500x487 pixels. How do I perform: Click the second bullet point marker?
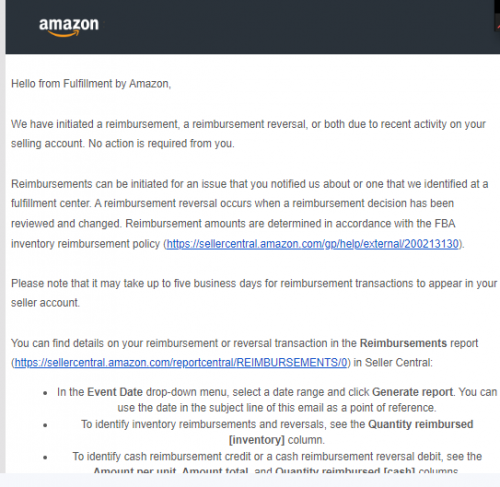pos(45,425)
